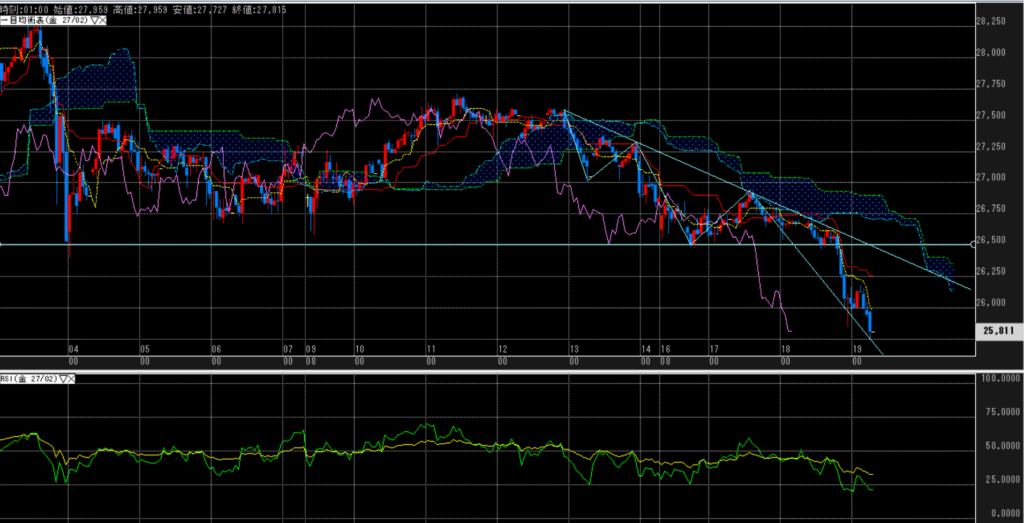1024x523 pixels.
Task: Open the RSI panel dropdown triangle
Action: [63, 380]
